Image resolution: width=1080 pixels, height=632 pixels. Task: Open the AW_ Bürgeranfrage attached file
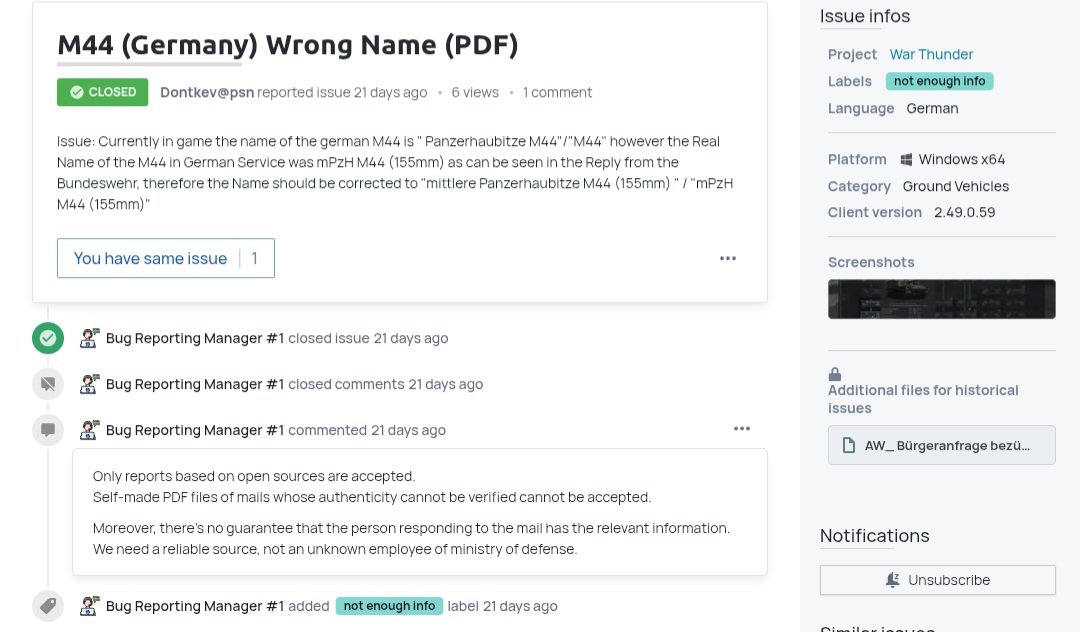point(941,446)
